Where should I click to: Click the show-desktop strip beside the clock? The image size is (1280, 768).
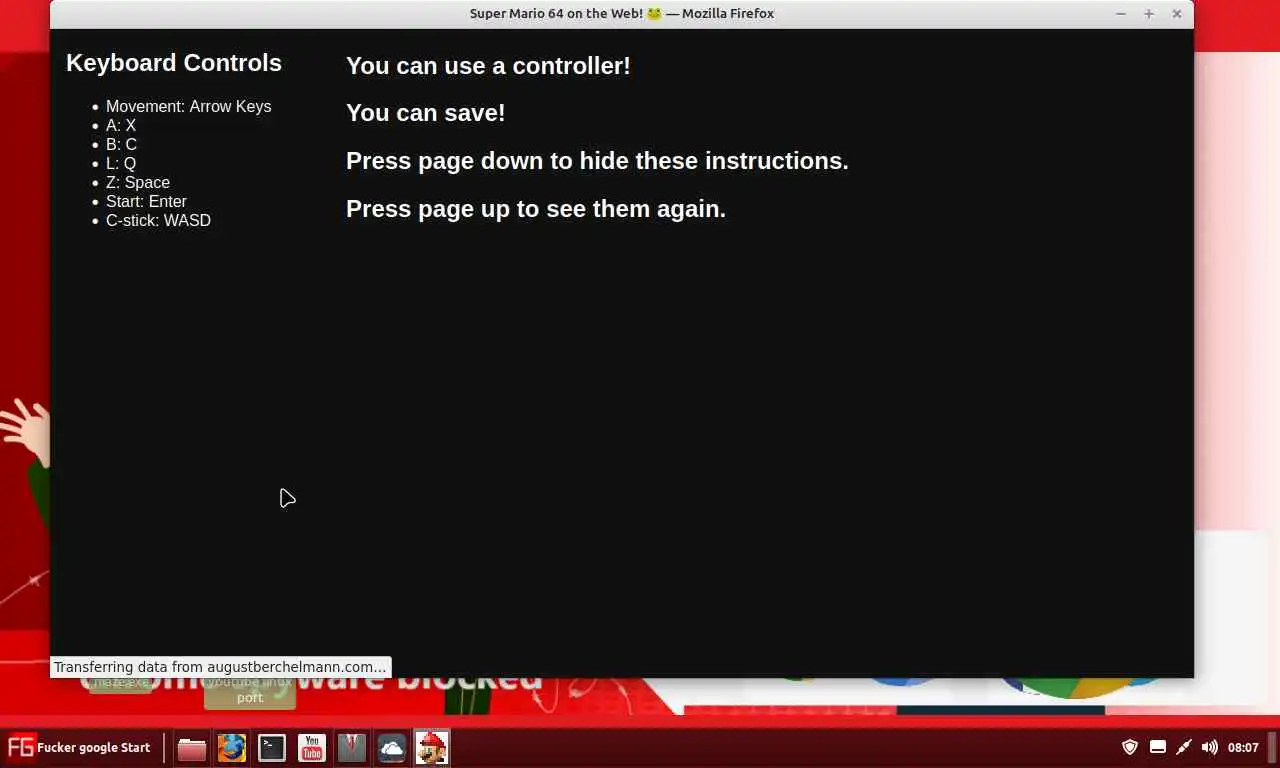click(1273, 748)
